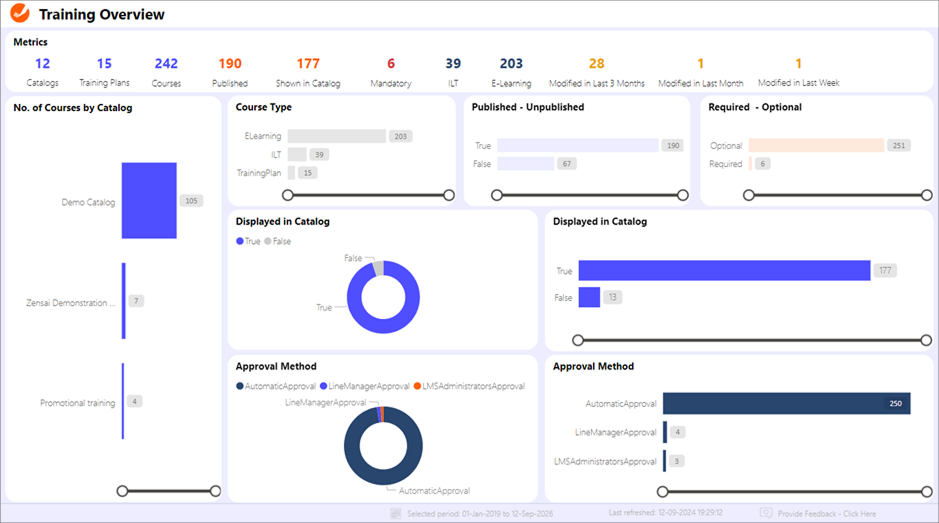Toggle the True legend dot in Displayed in Catalog
Image resolution: width=939 pixels, height=523 pixels.
pyautogui.click(x=240, y=241)
